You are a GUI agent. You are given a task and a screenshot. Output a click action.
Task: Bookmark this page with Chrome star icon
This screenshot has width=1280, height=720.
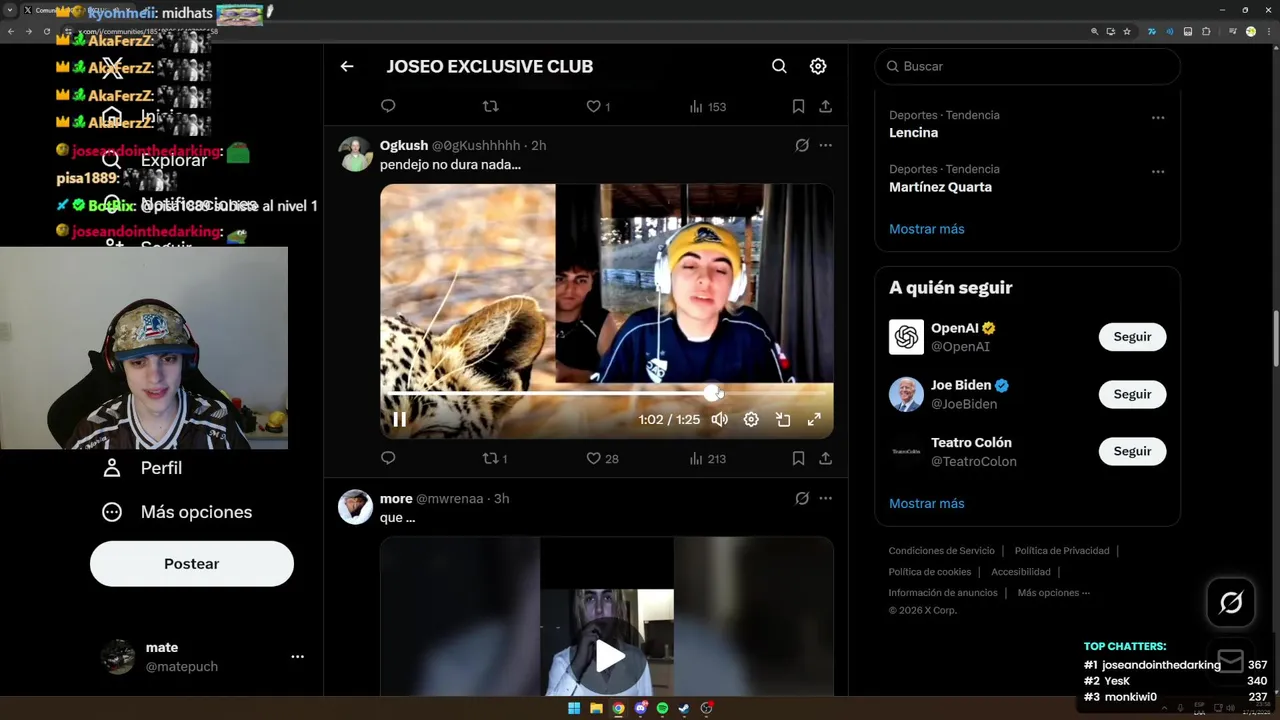pos(1127,31)
